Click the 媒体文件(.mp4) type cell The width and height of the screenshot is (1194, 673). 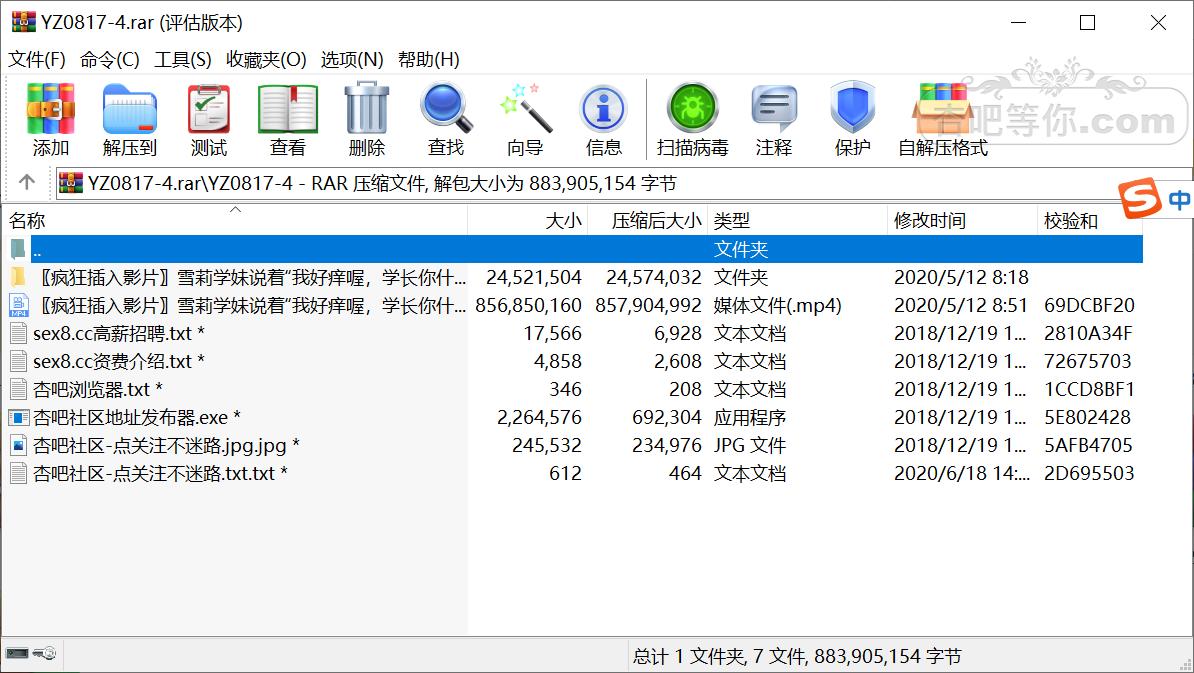pos(777,305)
